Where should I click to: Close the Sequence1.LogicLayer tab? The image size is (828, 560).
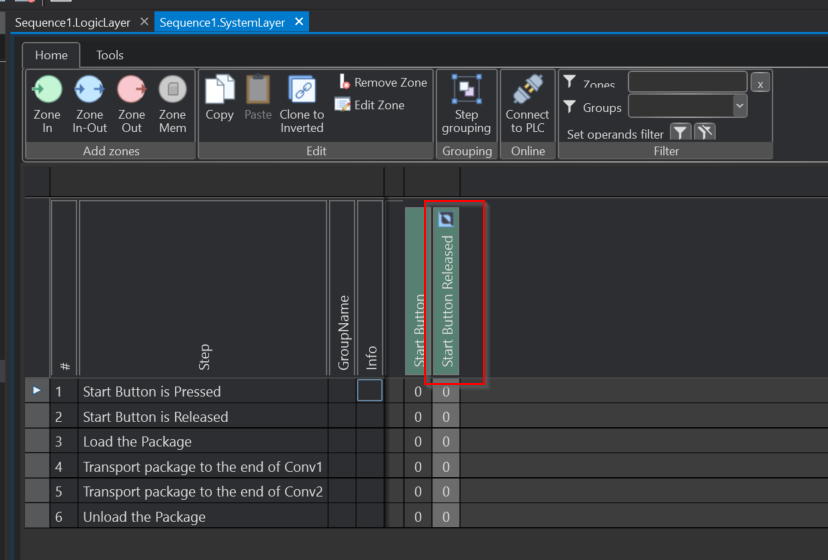(144, 22)
